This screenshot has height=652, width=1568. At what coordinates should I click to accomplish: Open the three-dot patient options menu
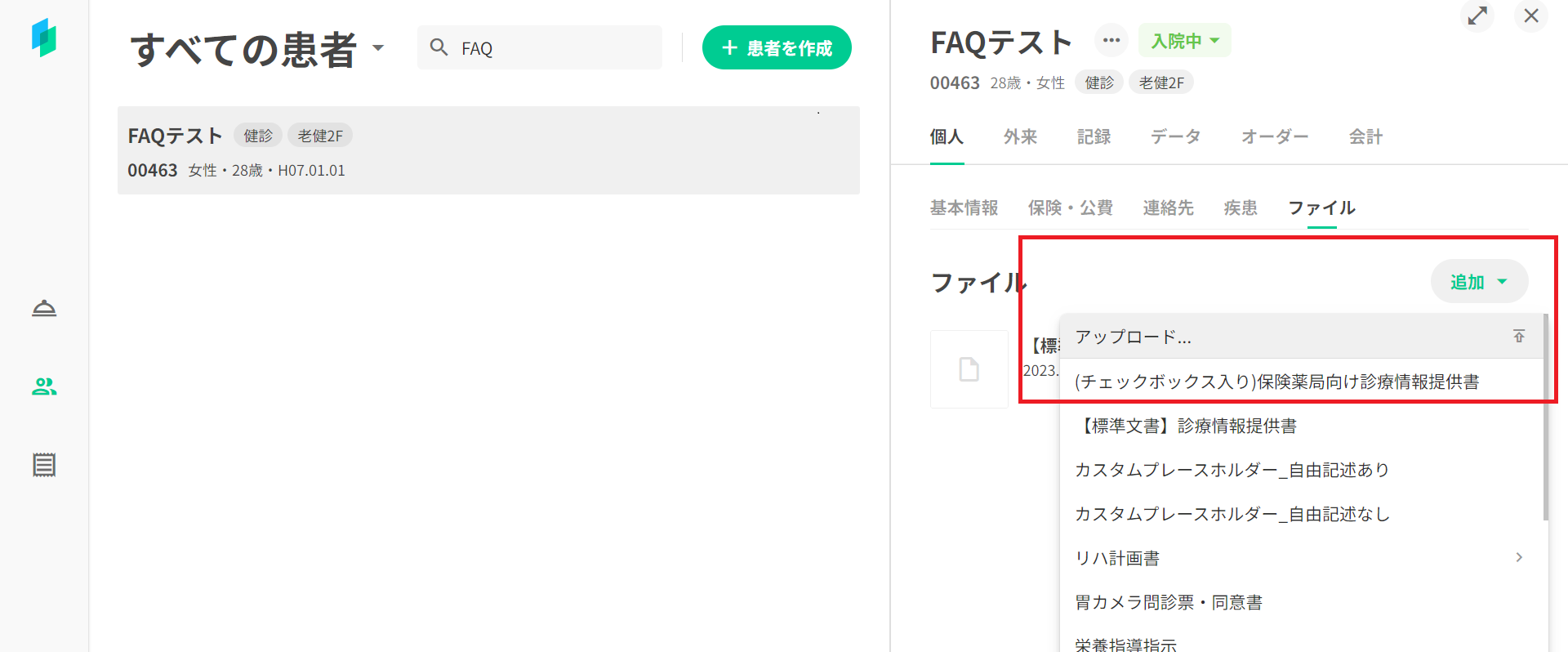1111,40
